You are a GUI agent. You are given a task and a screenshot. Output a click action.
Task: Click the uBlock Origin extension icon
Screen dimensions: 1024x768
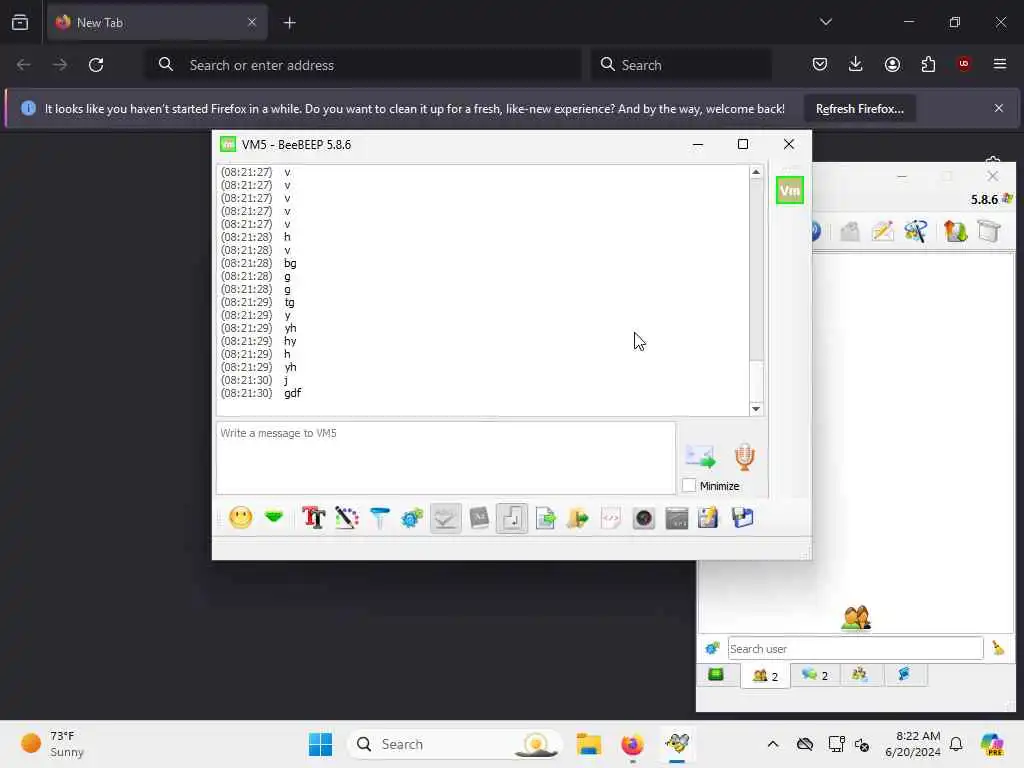click(963, 64)
